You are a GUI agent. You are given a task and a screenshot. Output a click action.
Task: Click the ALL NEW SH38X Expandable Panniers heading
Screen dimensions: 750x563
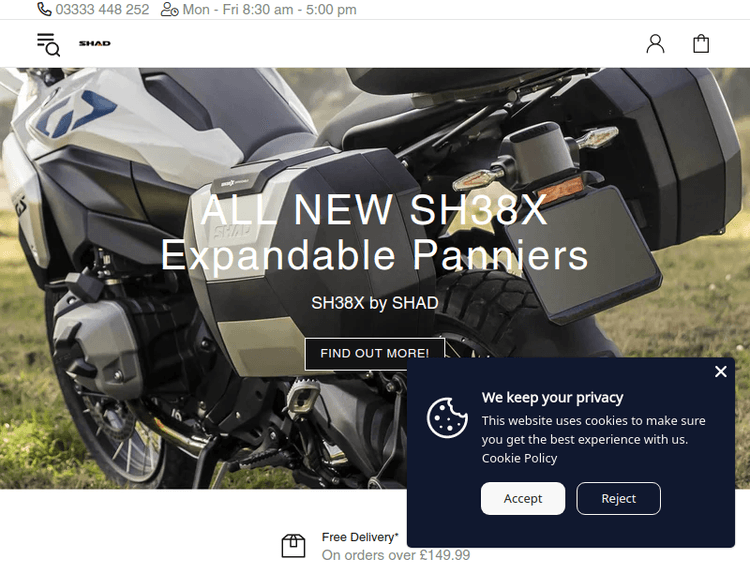(375, 232)
